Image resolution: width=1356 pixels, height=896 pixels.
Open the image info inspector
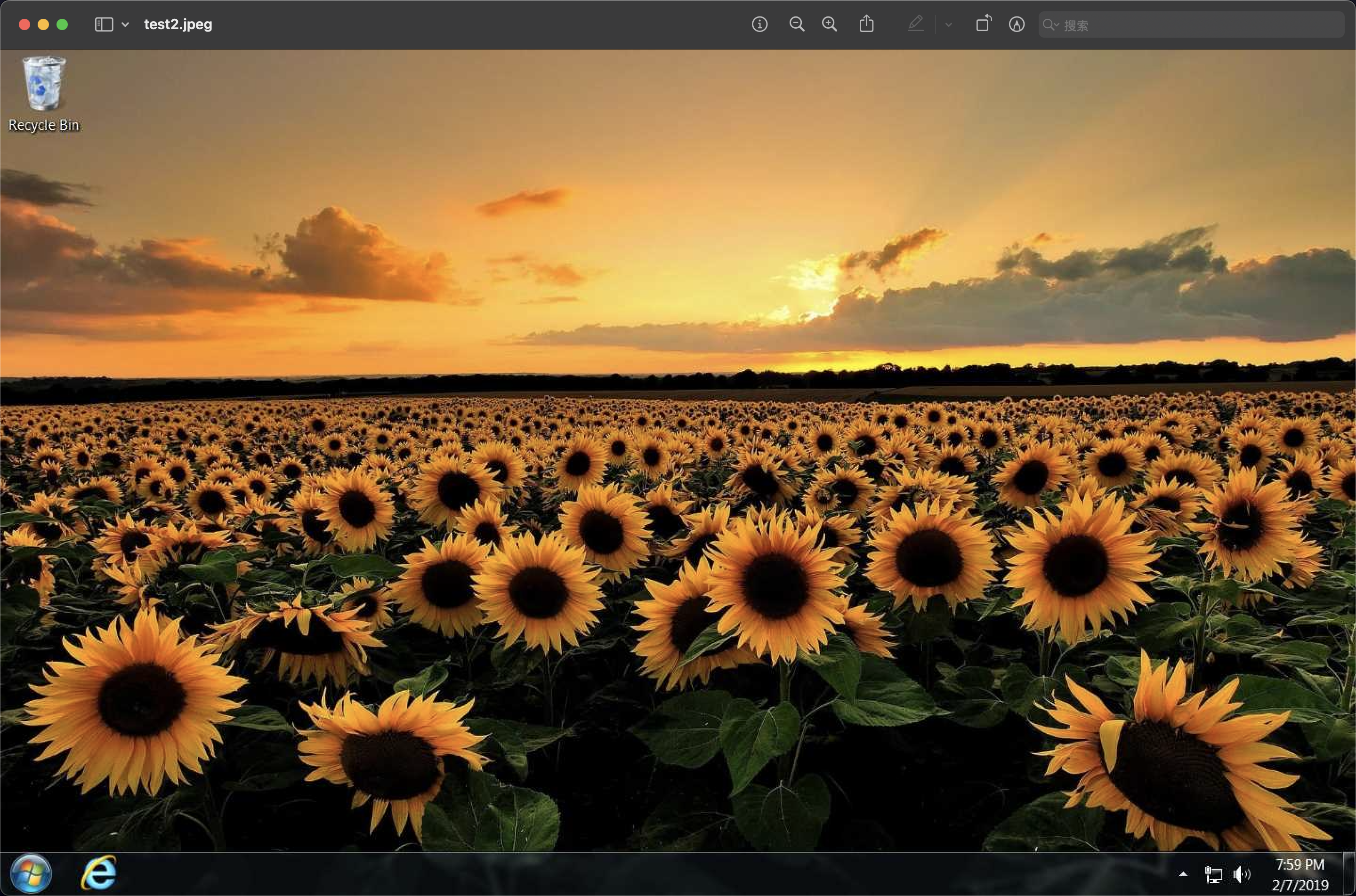(759, 24)
